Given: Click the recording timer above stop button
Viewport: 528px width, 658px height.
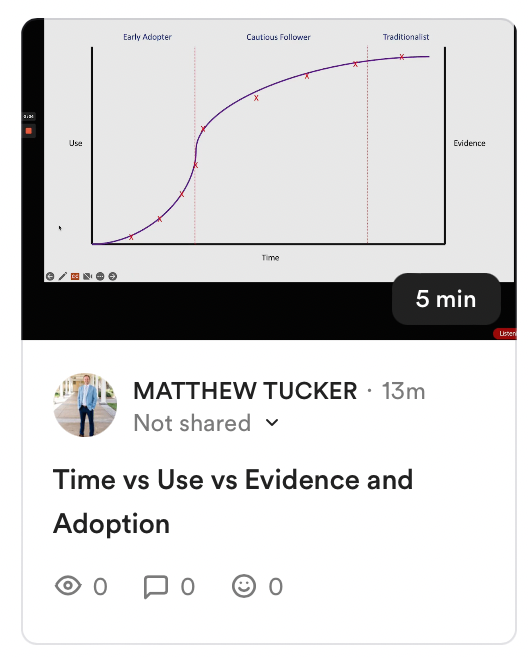Looking at the screenshot, I should (x=29, y=116).
